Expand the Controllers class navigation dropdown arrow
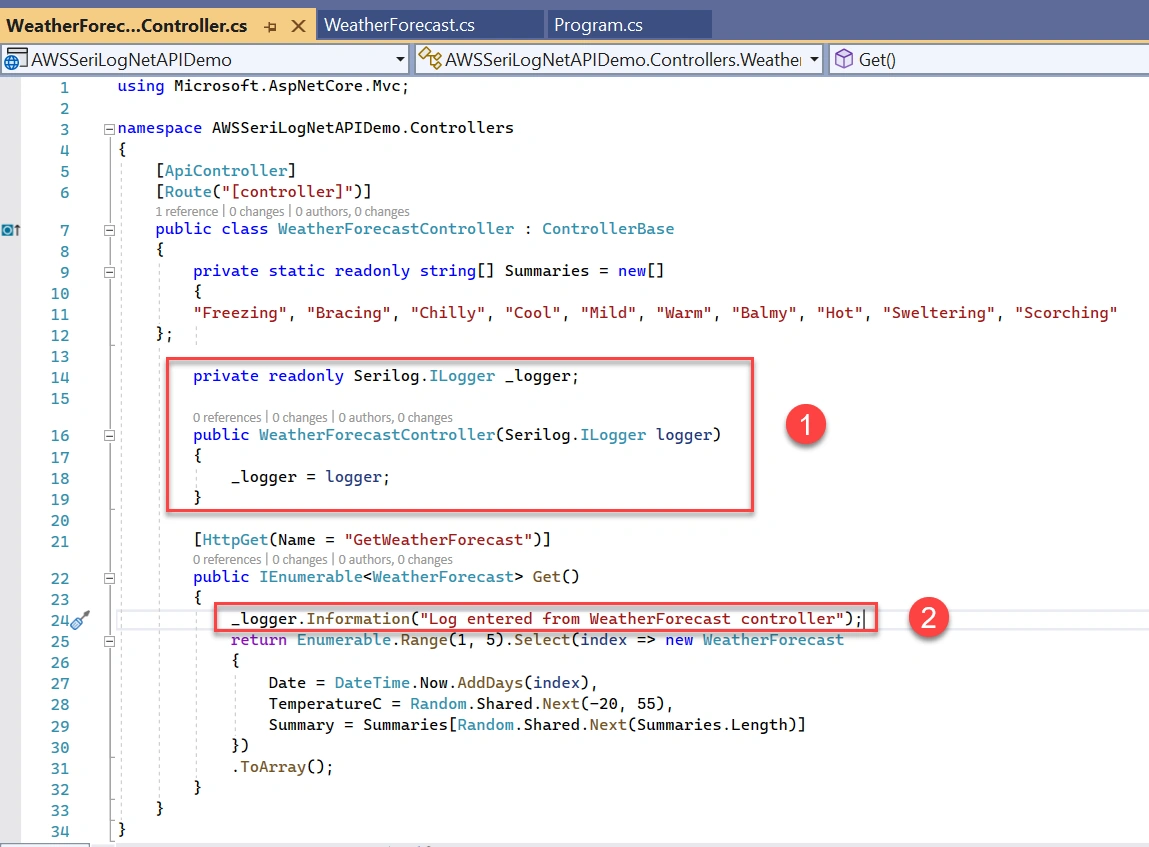The width and height of the screenshot is (1149, 847). click(815, 59)
